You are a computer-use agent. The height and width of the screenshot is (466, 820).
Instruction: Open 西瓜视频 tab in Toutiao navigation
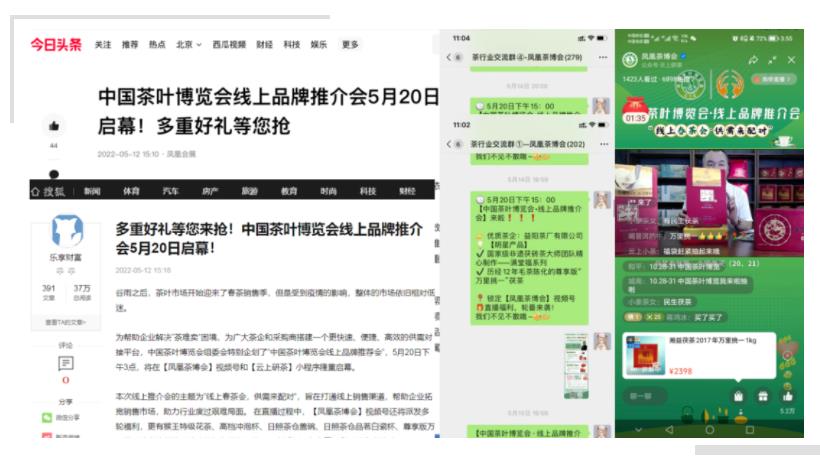[x=229, y=44]
